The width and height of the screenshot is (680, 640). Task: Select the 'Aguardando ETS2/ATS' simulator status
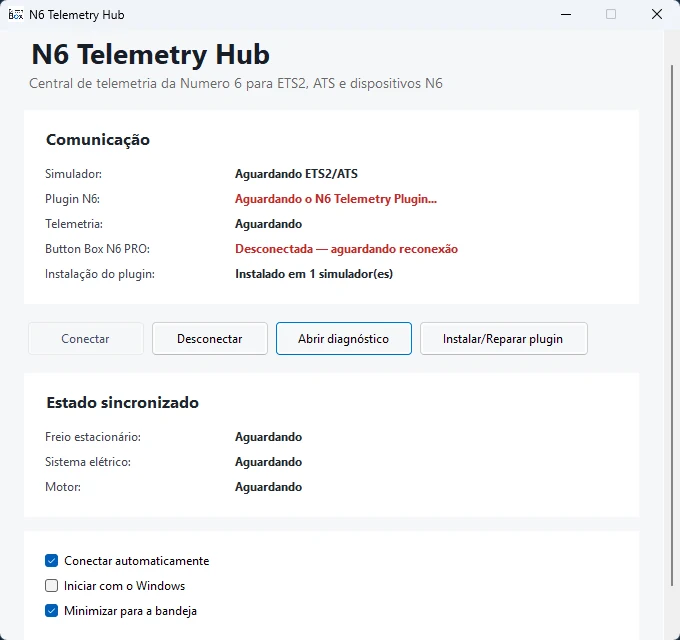pos(296,174)
